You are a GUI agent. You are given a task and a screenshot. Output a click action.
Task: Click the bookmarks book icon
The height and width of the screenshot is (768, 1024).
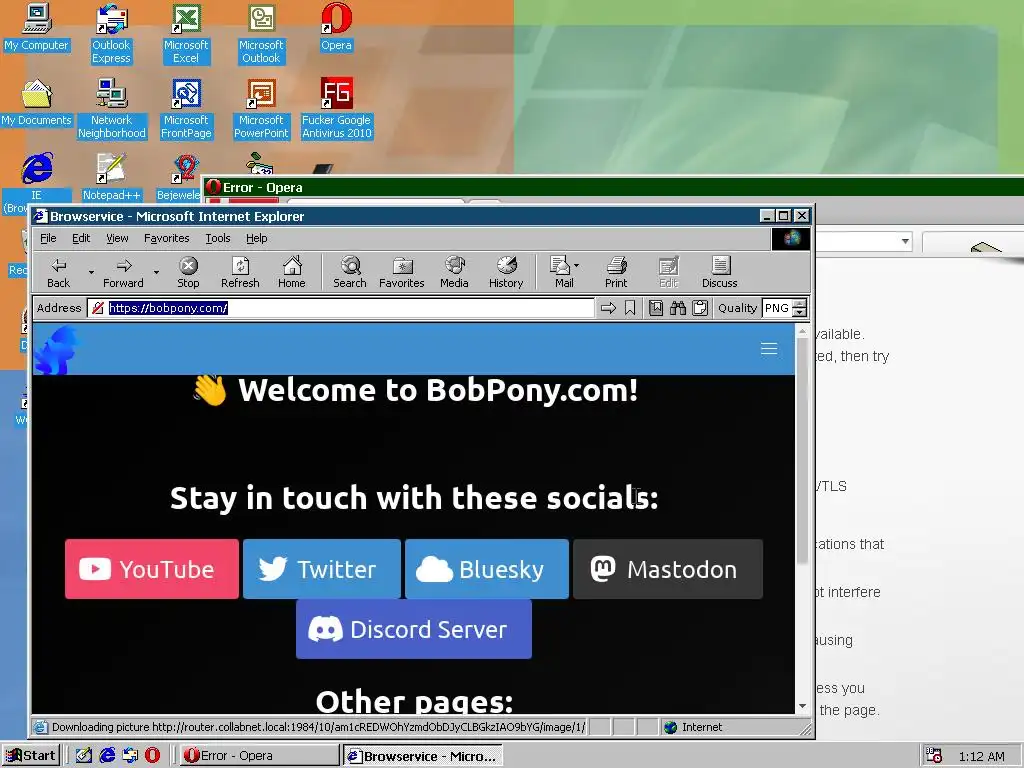[x=656, y=308]
